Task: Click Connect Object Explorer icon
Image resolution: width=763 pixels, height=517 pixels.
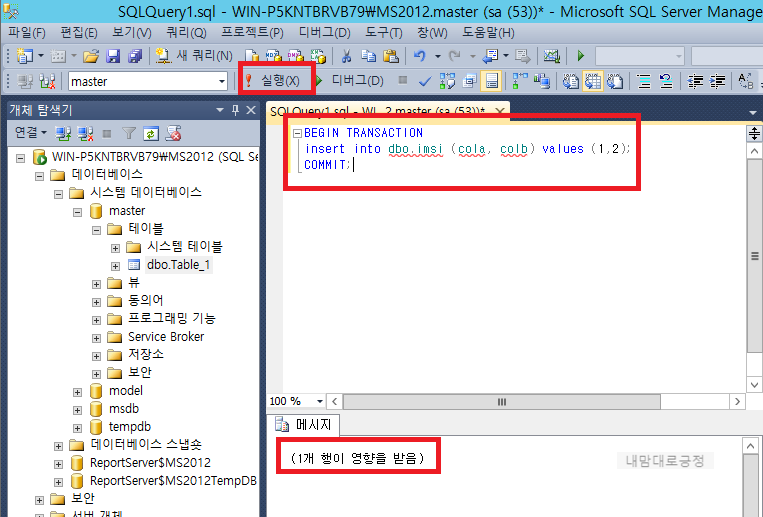Action: pos(63,133)
